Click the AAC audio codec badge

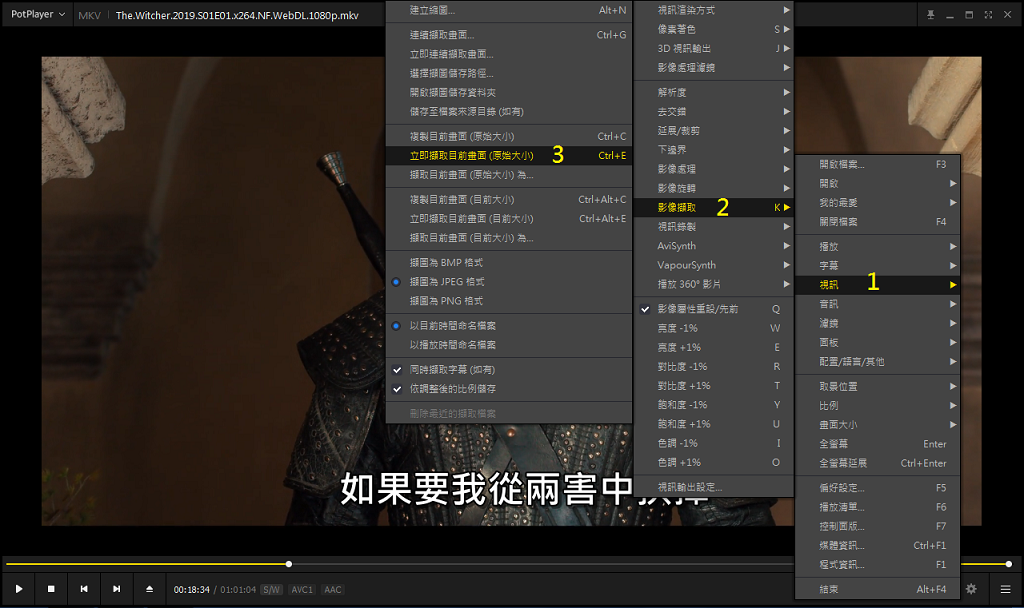332,590
